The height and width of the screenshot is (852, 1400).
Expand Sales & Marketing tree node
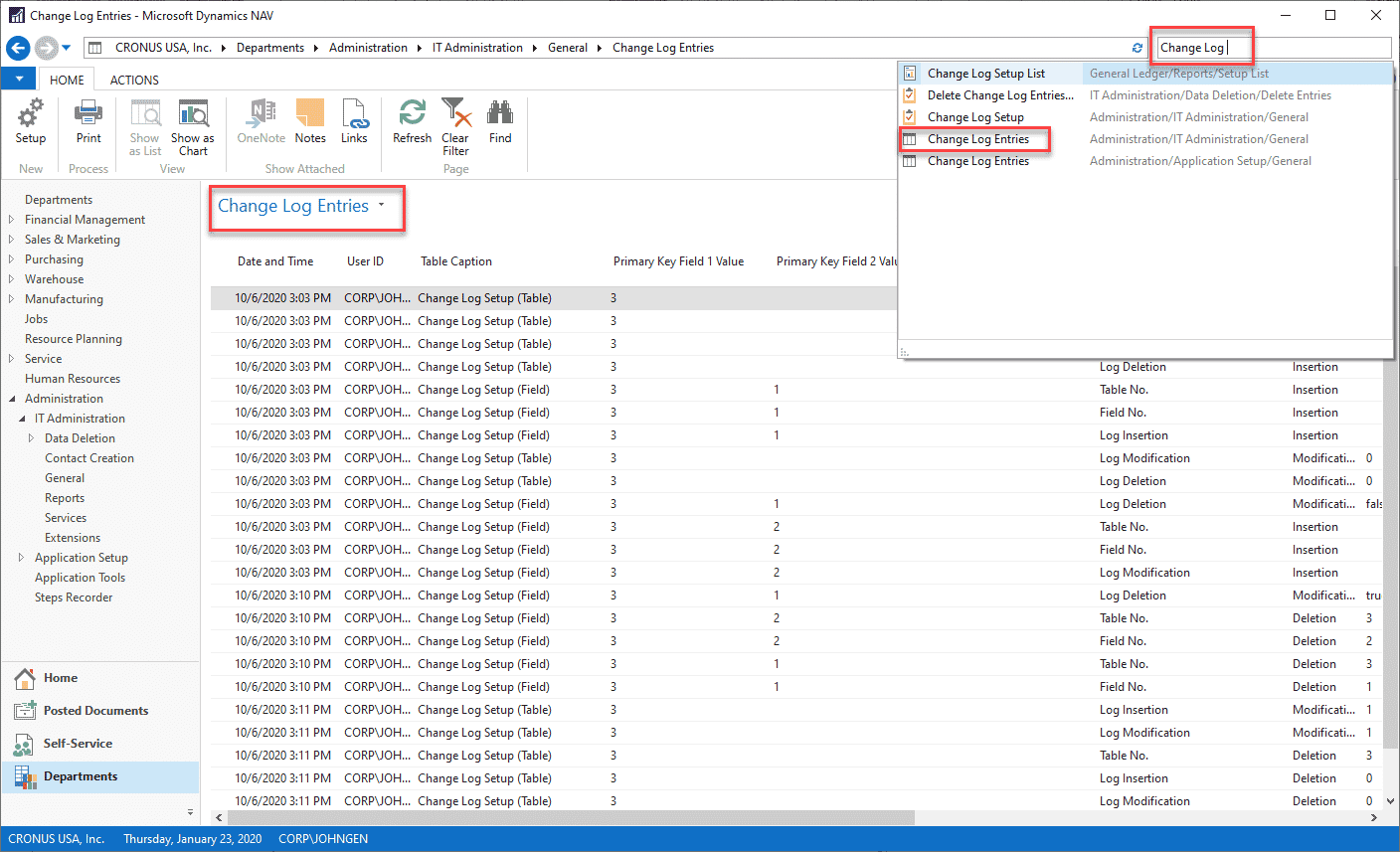point(11,240)
